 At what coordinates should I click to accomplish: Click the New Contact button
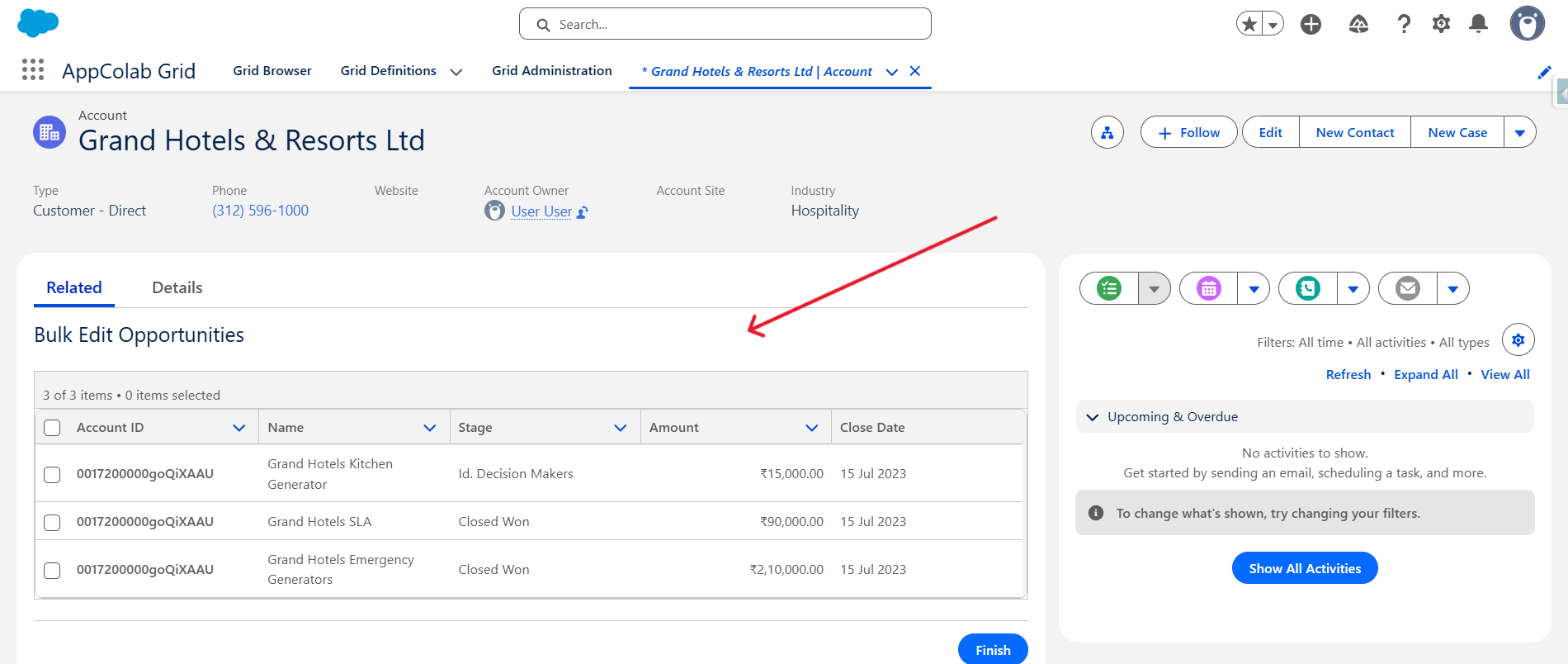pos(1355,132)
